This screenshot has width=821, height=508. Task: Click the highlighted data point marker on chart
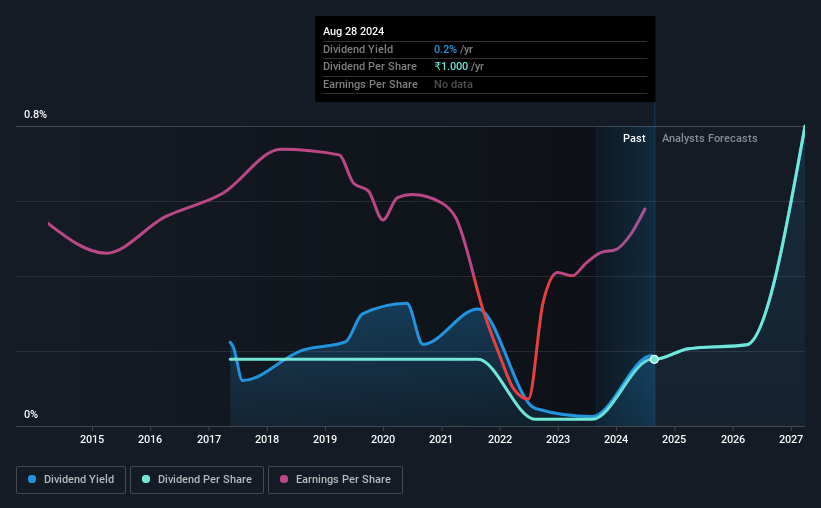pyautogui.click(x=654, y=359)
